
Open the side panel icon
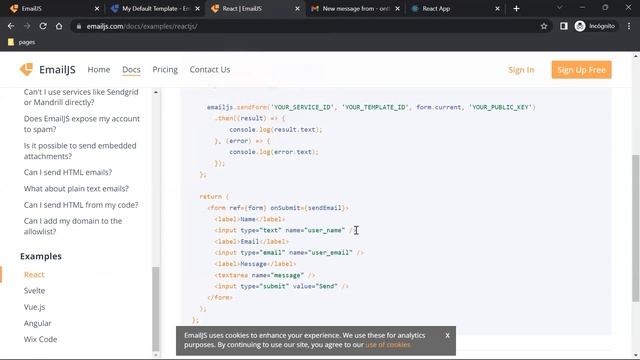[x=564, y=26]
